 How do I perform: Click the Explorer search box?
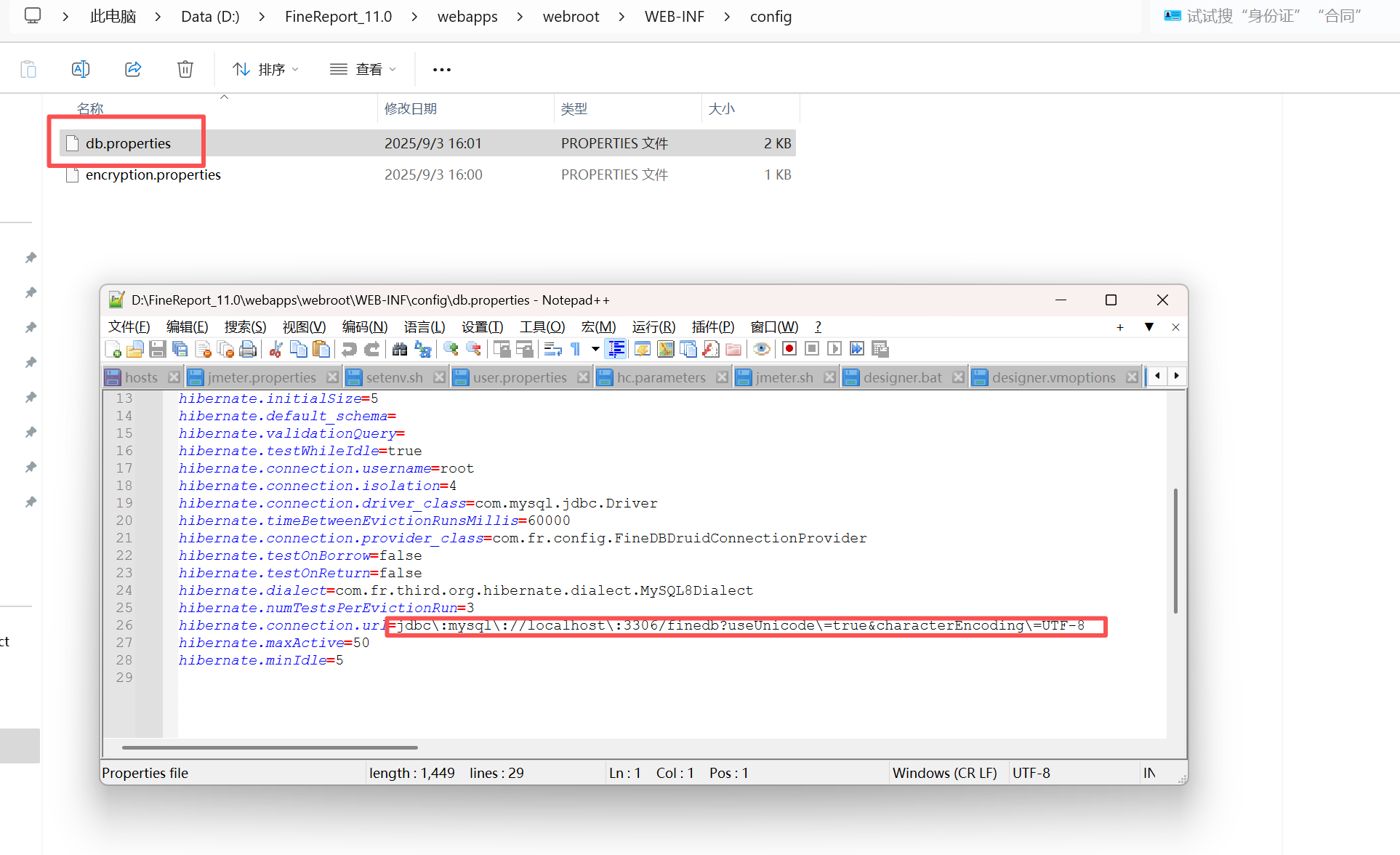click(x=1275, y=16)
